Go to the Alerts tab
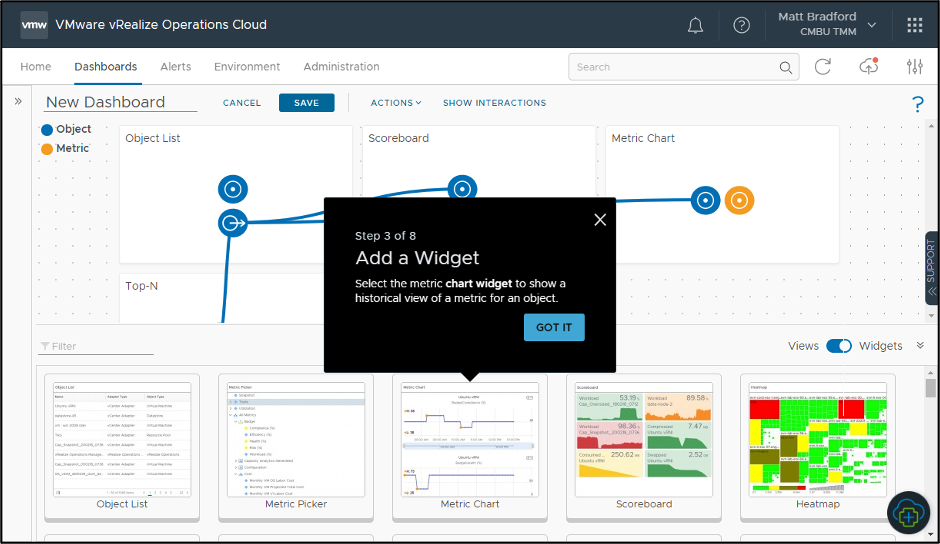The width and height of the screenshot is (940, 544). click(176, 67)
